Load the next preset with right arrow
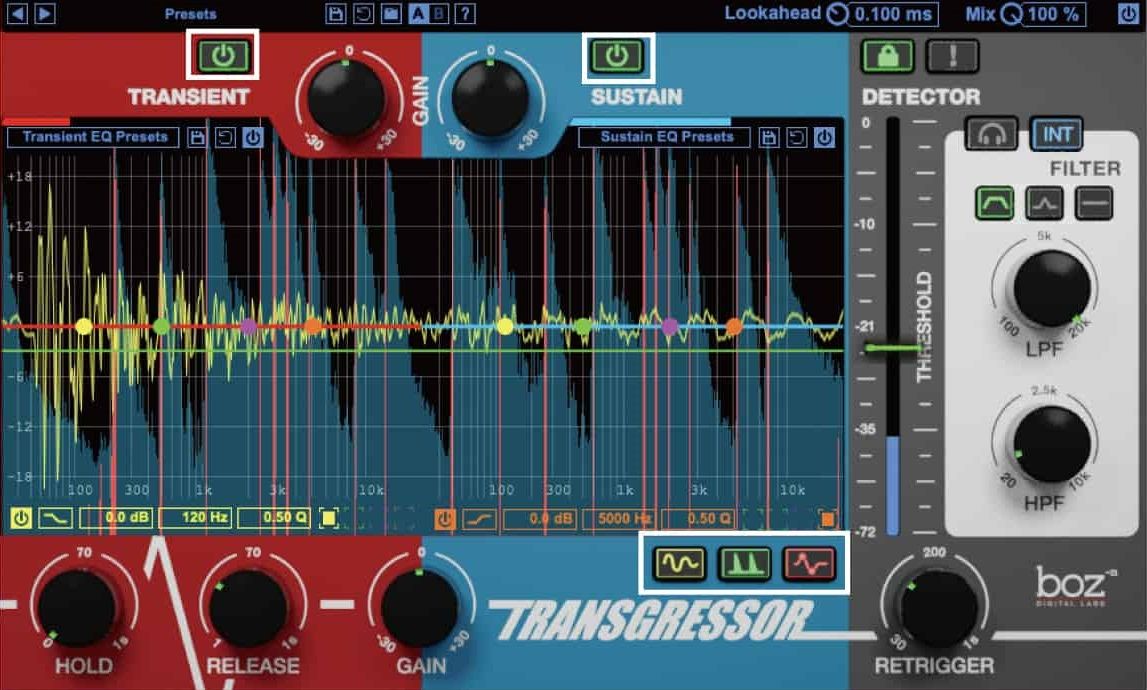Image resolution: width=1147 pixels, height=690 pixels. tap(44, 13)
